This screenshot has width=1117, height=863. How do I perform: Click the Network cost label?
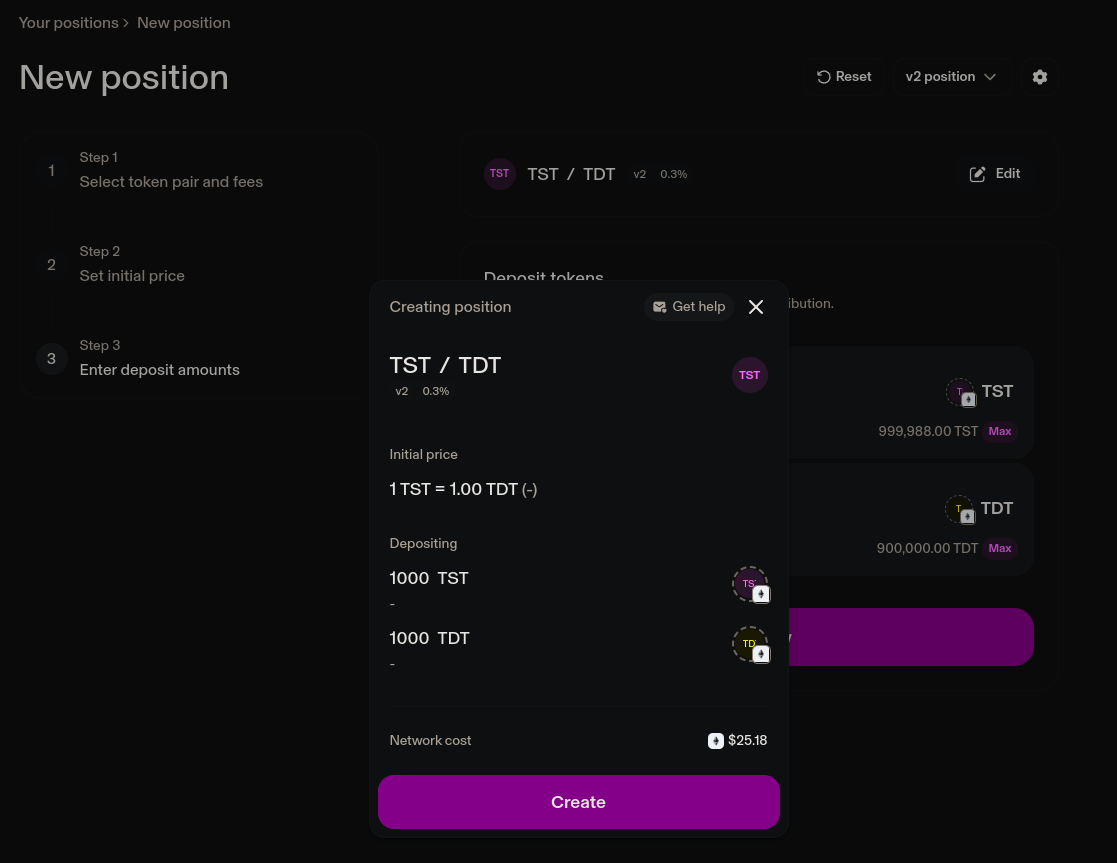[x=430, y=740]
